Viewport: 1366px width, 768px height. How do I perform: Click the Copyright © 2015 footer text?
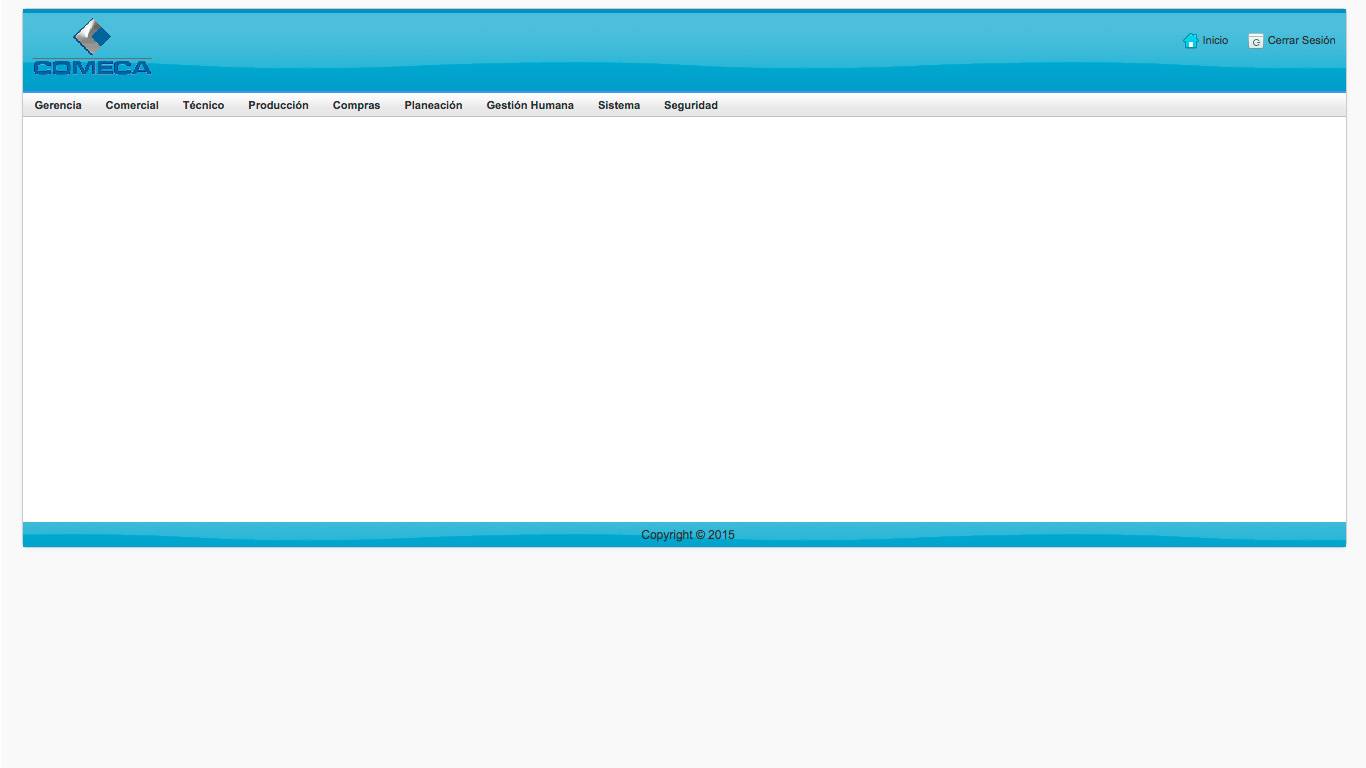pos(687,535)
